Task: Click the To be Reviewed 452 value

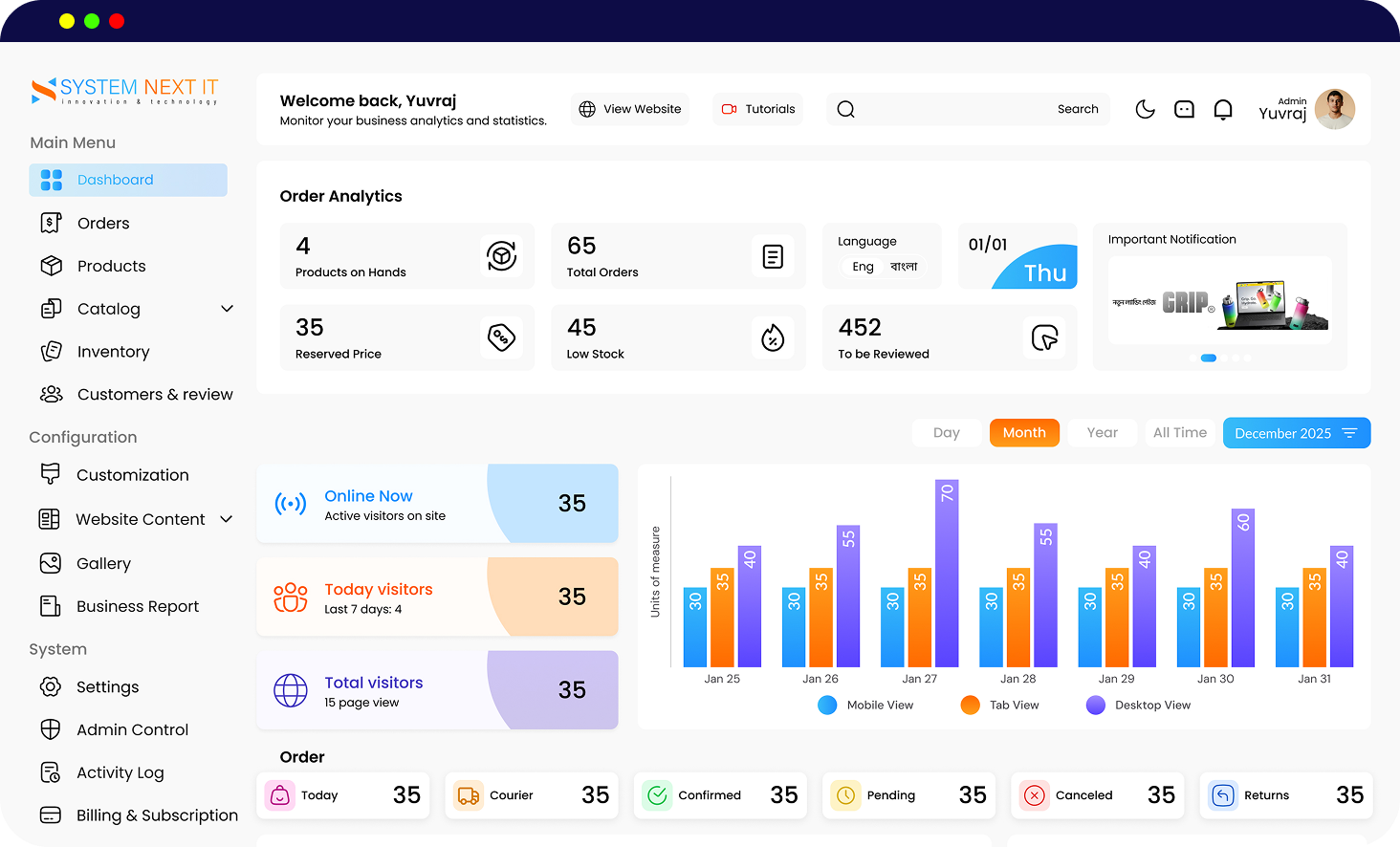Action: tap(860, 328)
